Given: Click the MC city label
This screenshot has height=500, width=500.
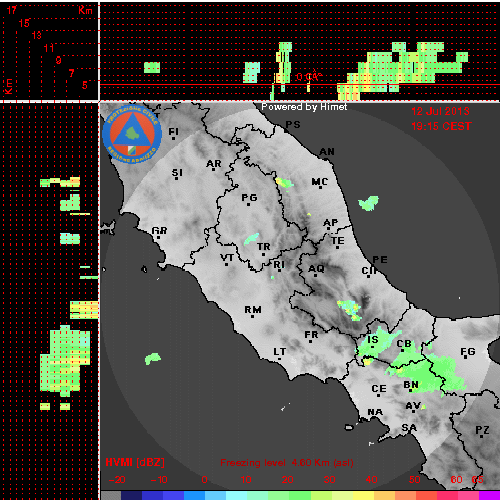Looking at the screenshot, I should [320, 182].
